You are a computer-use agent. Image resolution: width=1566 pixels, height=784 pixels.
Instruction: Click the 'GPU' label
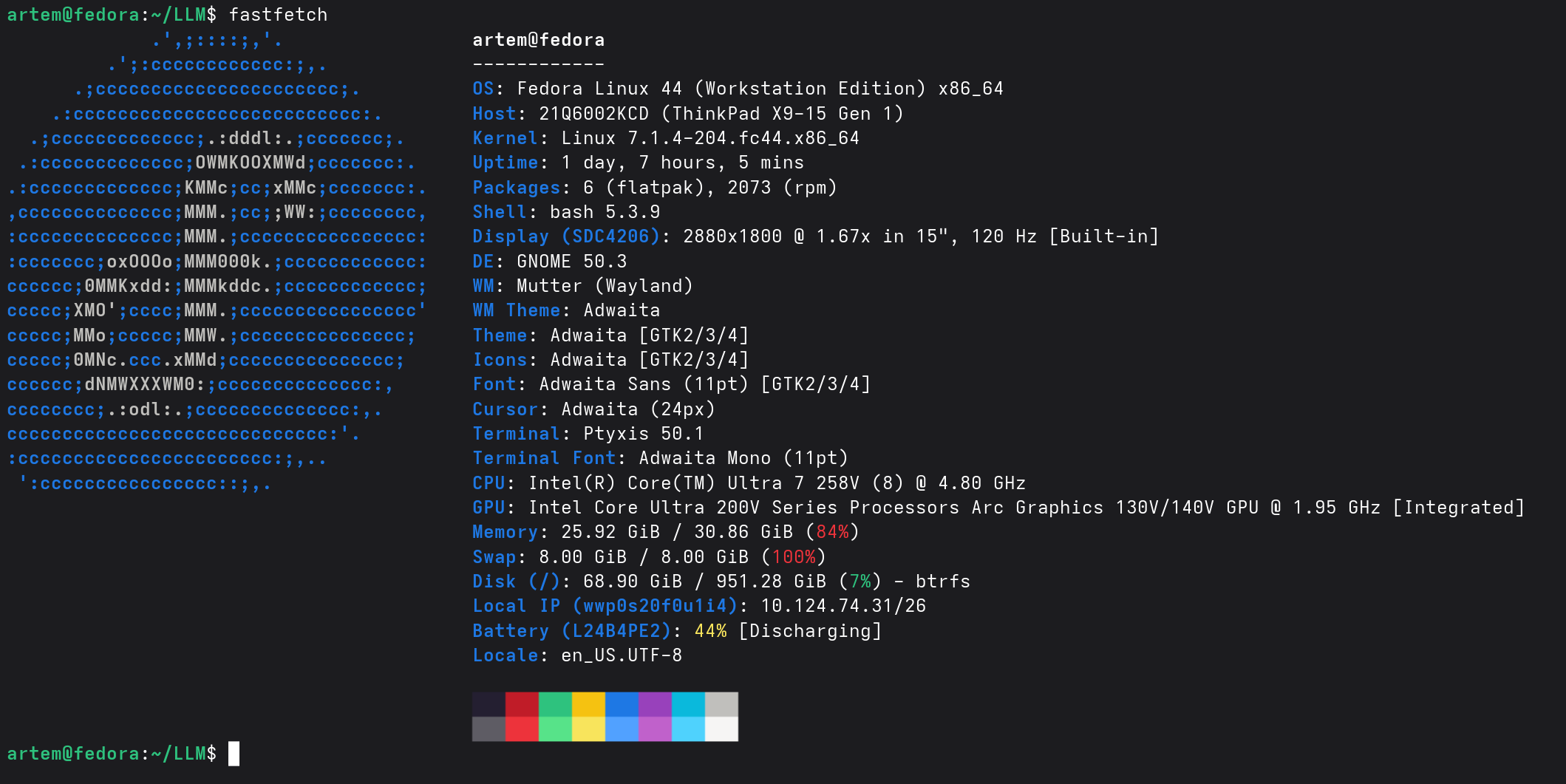pyautogui.click(x=489, y=508)
